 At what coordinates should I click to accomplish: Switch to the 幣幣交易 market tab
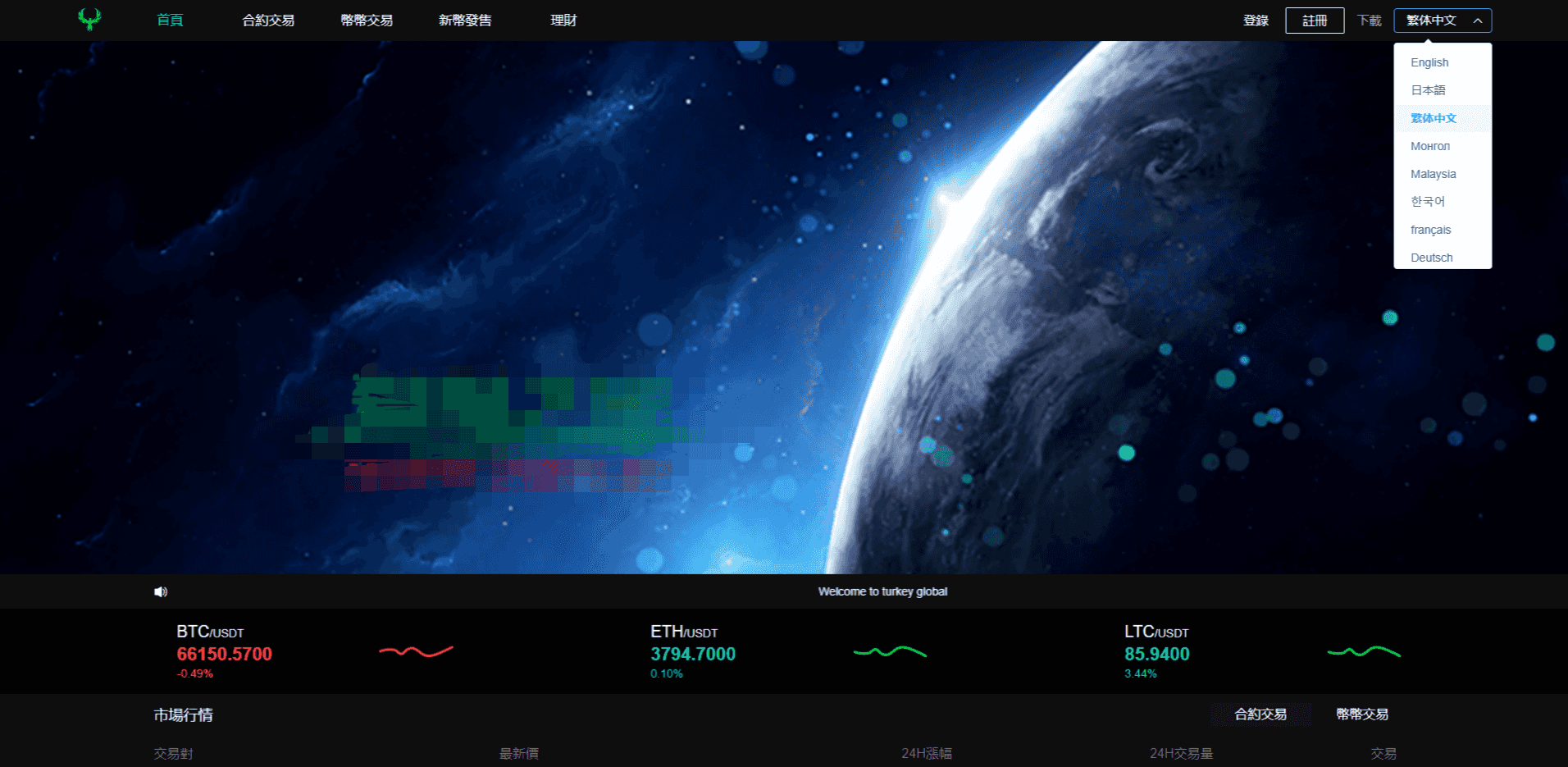point(1362,714)
